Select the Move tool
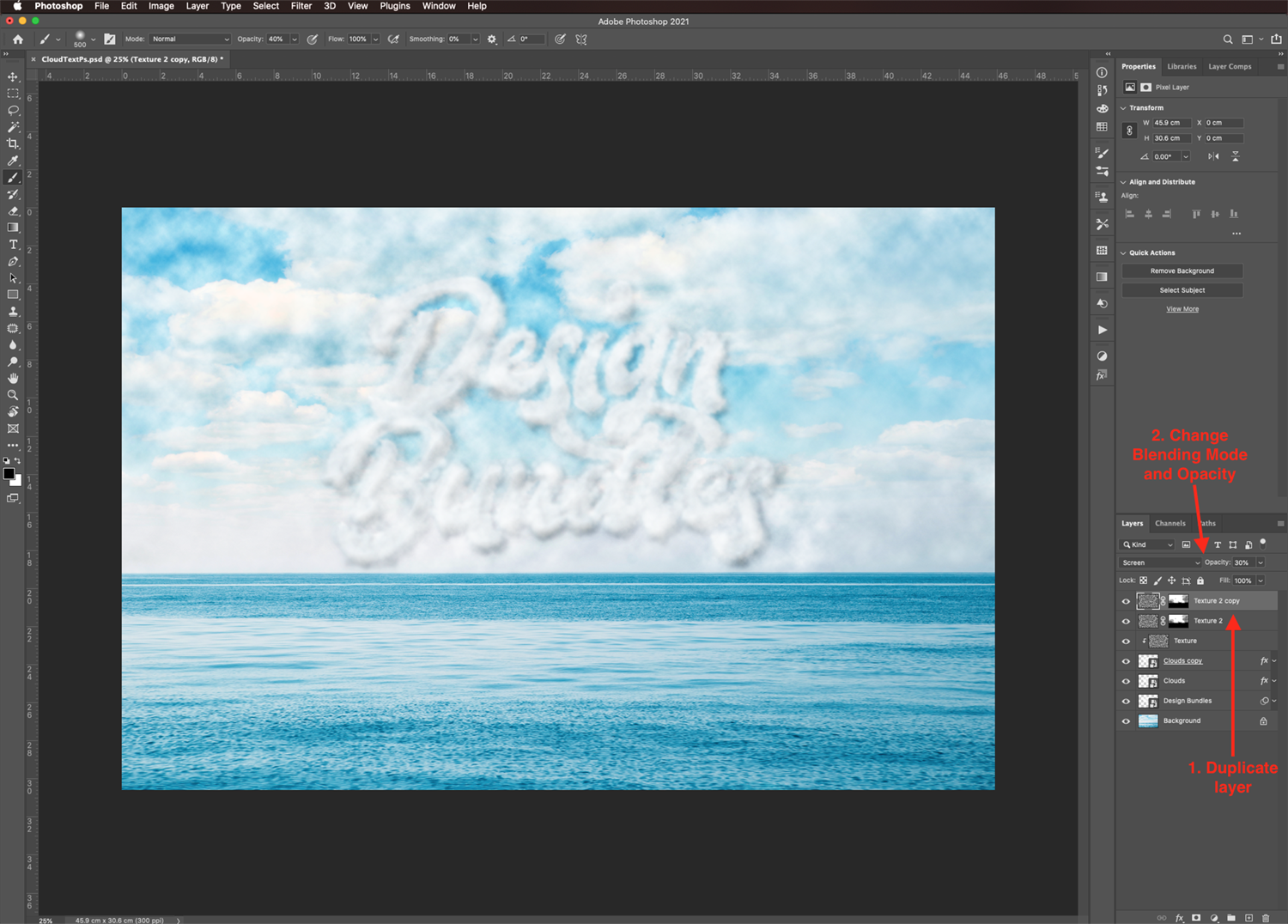The height and width of the screenshot is (924, 1288). (x=13, y=77)
